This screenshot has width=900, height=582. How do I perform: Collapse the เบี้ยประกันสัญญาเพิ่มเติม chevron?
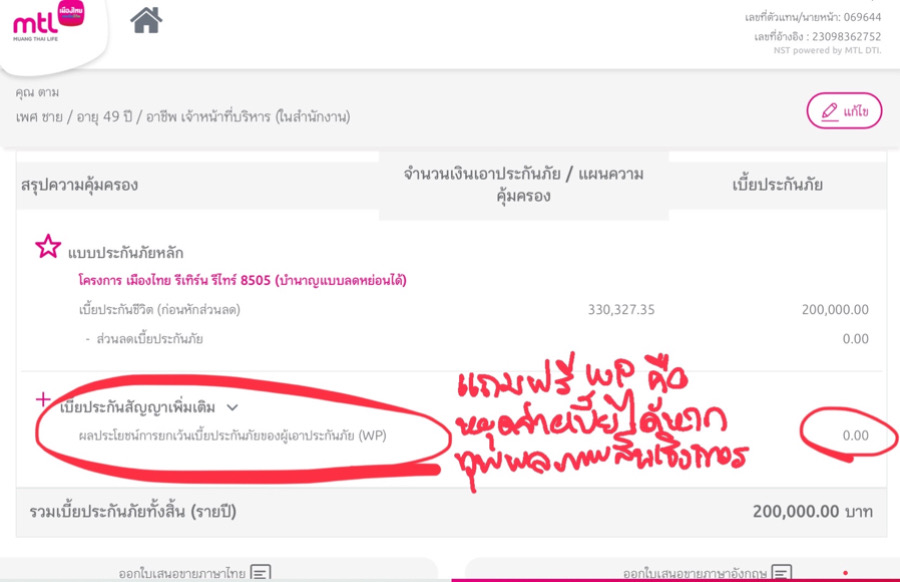(x=233, y=407)
